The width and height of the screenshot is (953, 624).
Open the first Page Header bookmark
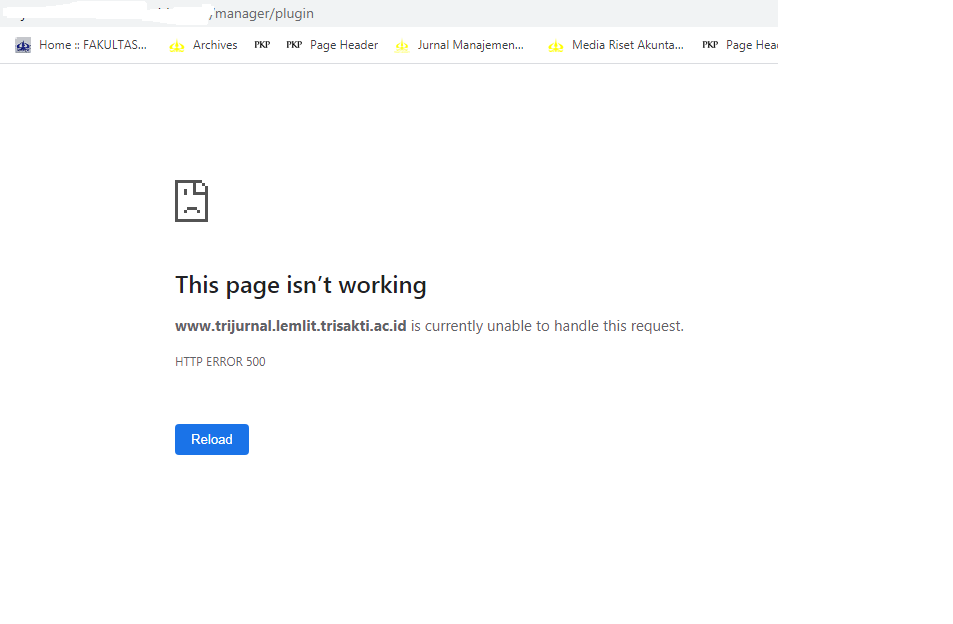coord(344,45)
